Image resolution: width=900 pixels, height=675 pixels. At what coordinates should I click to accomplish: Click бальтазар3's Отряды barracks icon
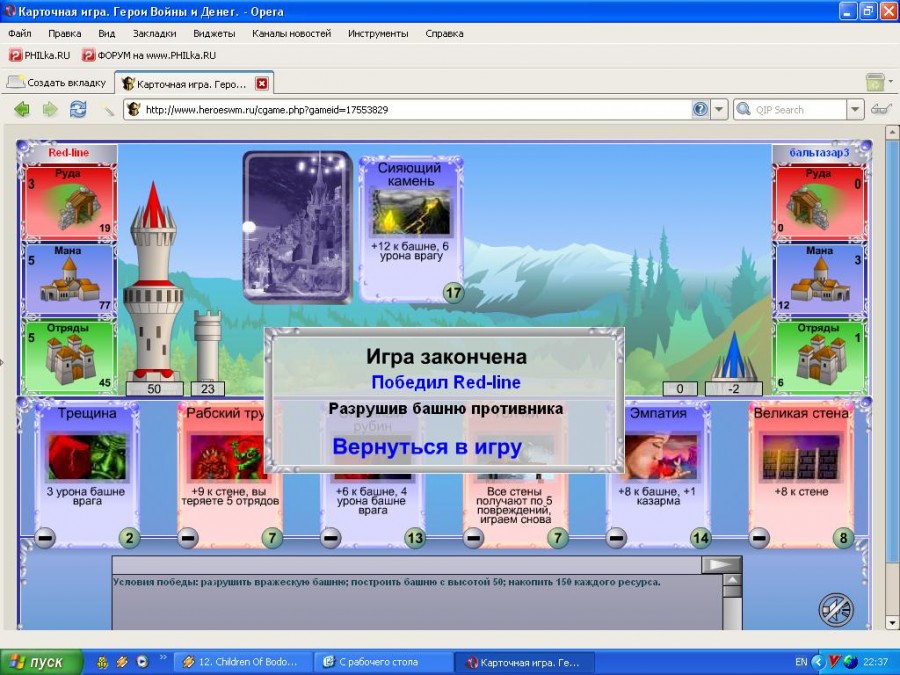click(x=822, y=358)
